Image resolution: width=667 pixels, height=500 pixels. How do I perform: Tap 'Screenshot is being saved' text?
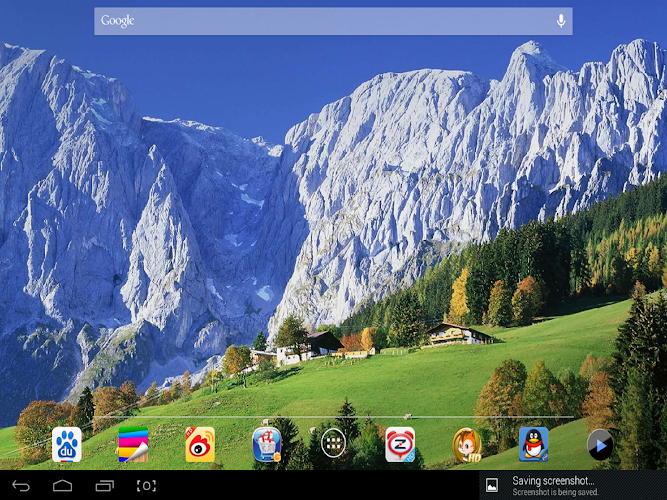pos(555,492)
